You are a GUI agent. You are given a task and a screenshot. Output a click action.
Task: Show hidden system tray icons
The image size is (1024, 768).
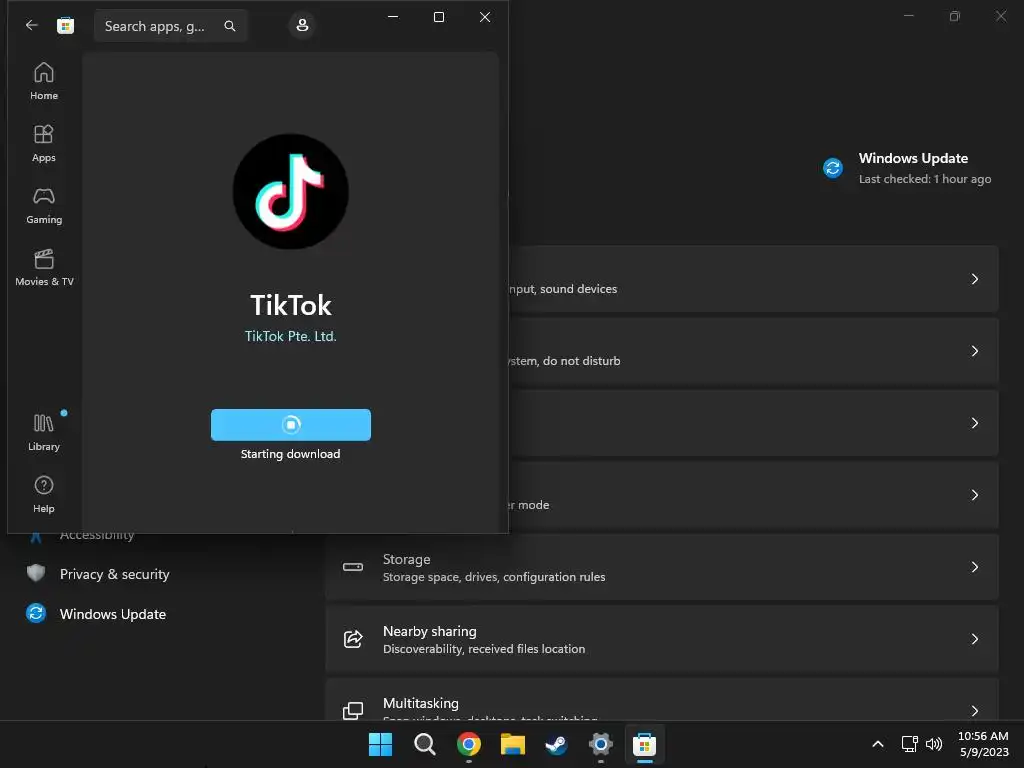point(878,744)
